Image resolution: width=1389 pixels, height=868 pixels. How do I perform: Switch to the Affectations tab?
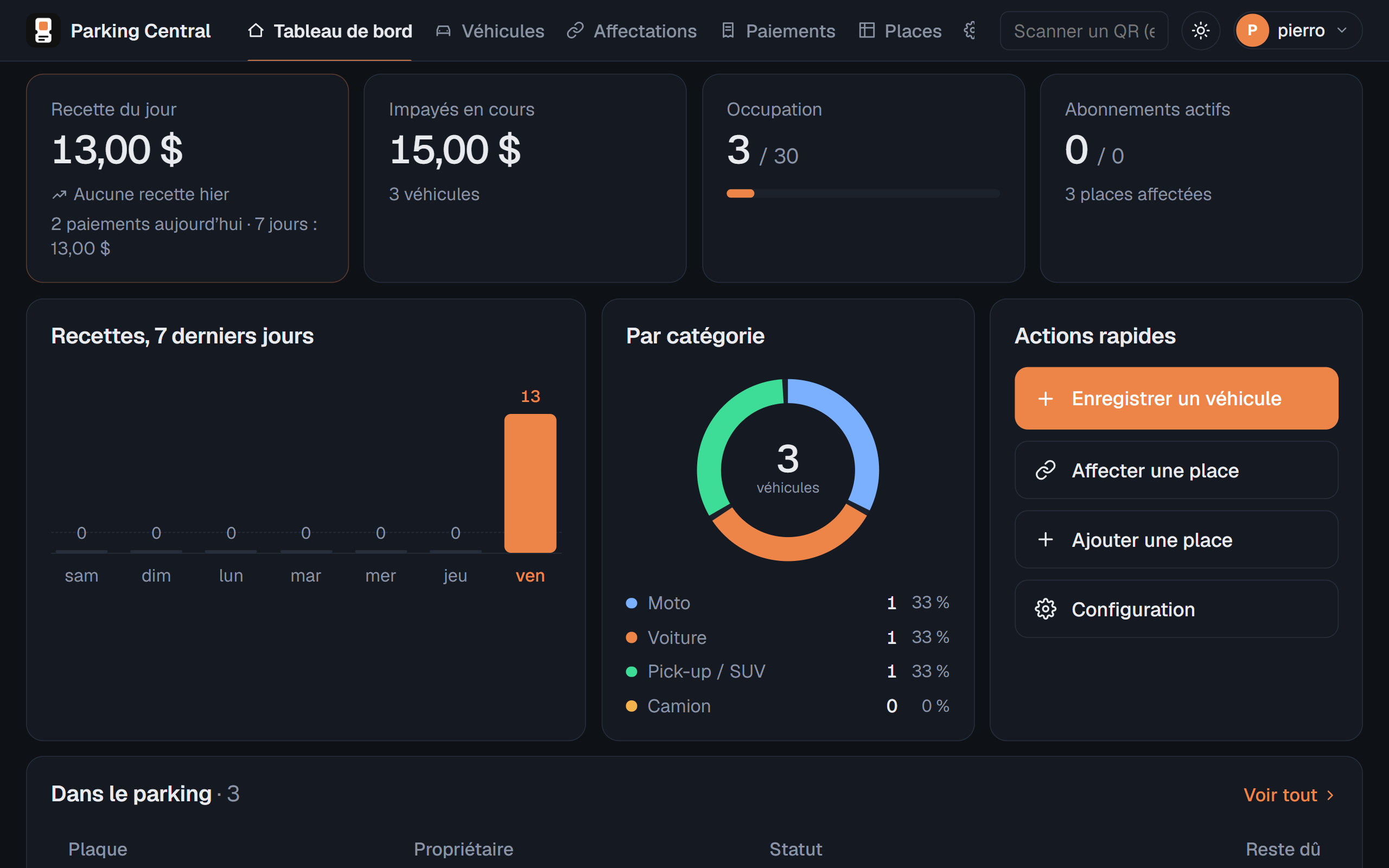click(x=632, y=30)
